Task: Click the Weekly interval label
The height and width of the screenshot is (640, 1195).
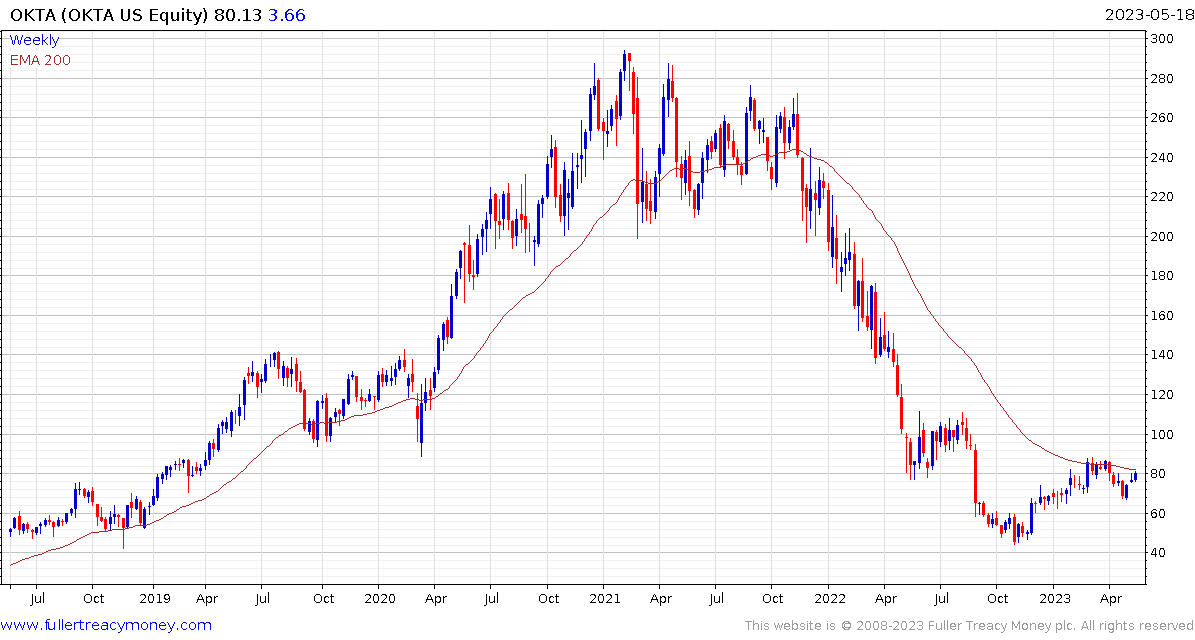Action: (34, 40)
